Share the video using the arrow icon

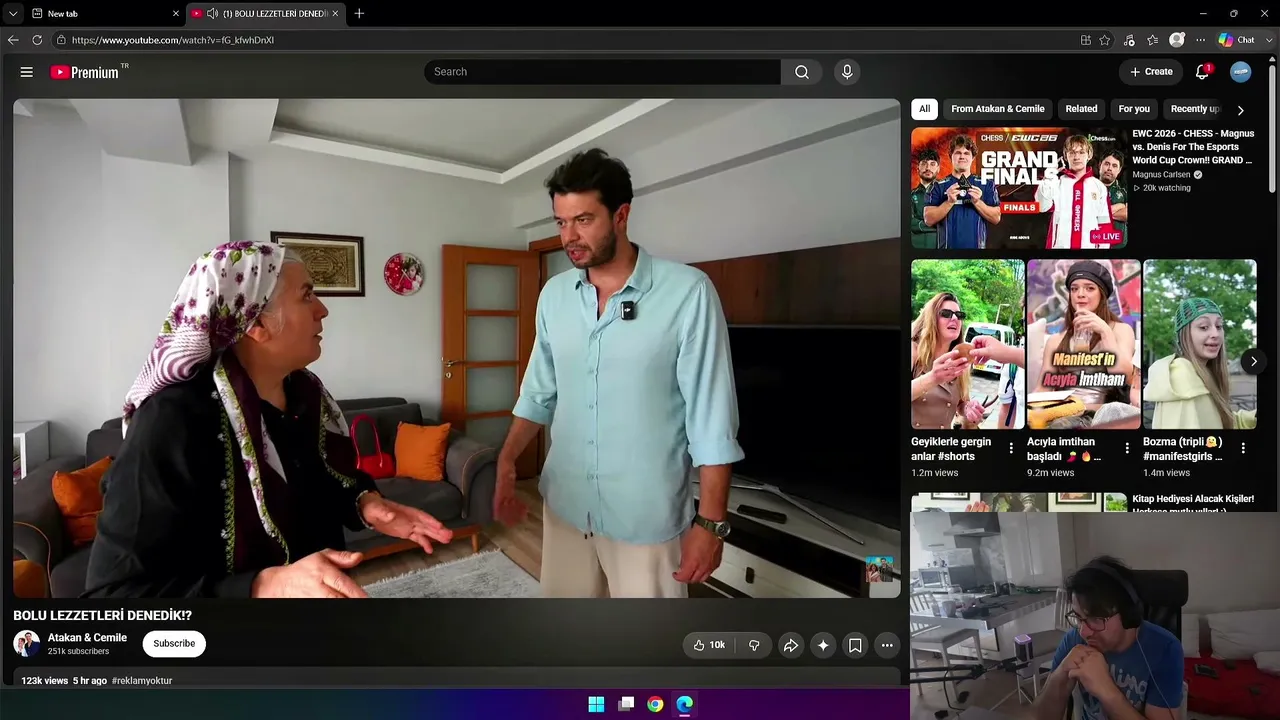coord(790,645)
